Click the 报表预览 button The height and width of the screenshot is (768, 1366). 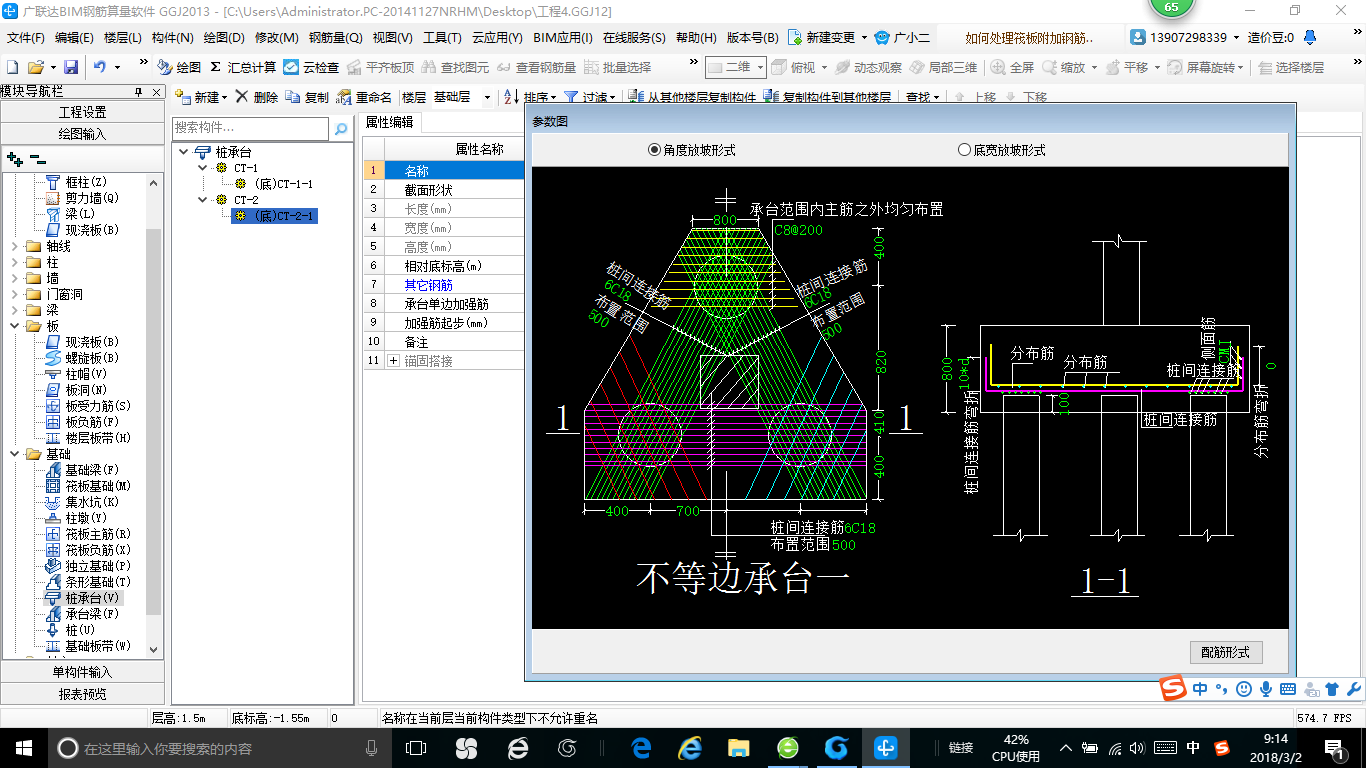click(83, 693)
